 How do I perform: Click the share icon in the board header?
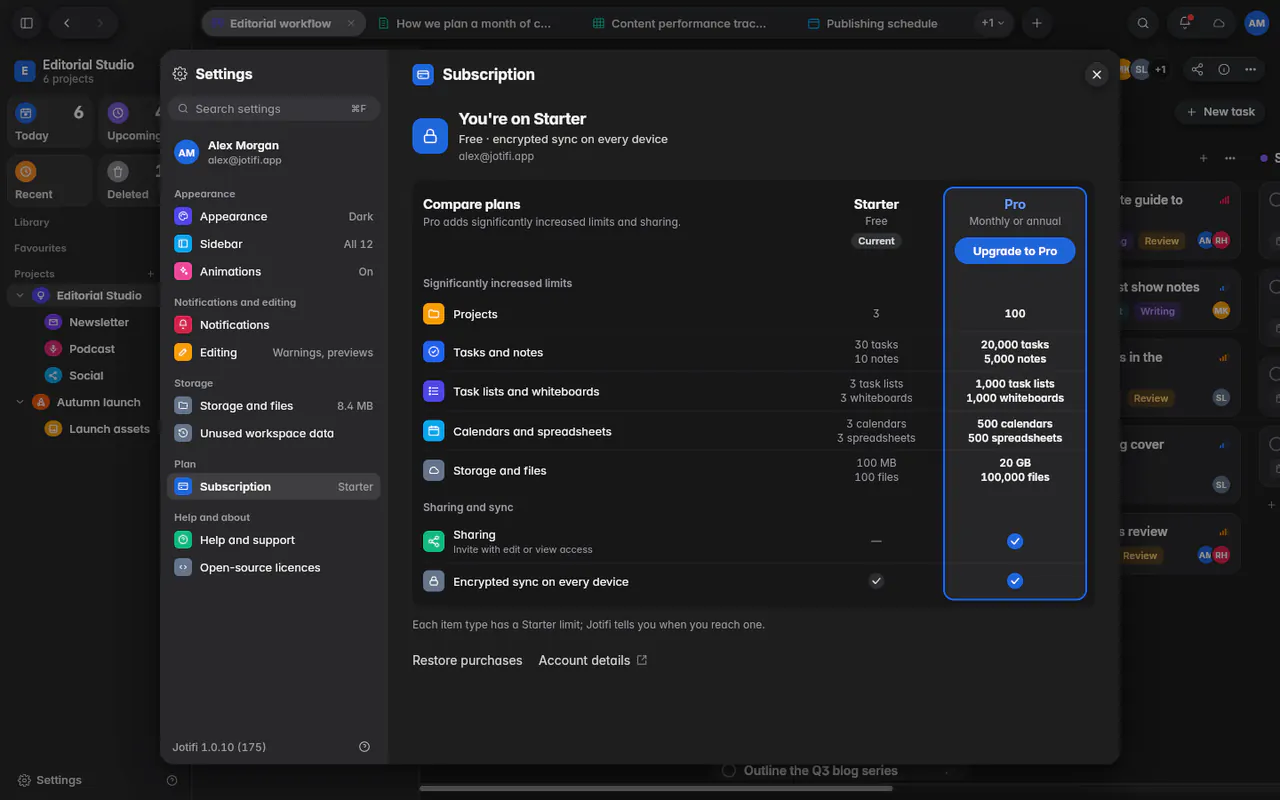(x=1197, y=69)
